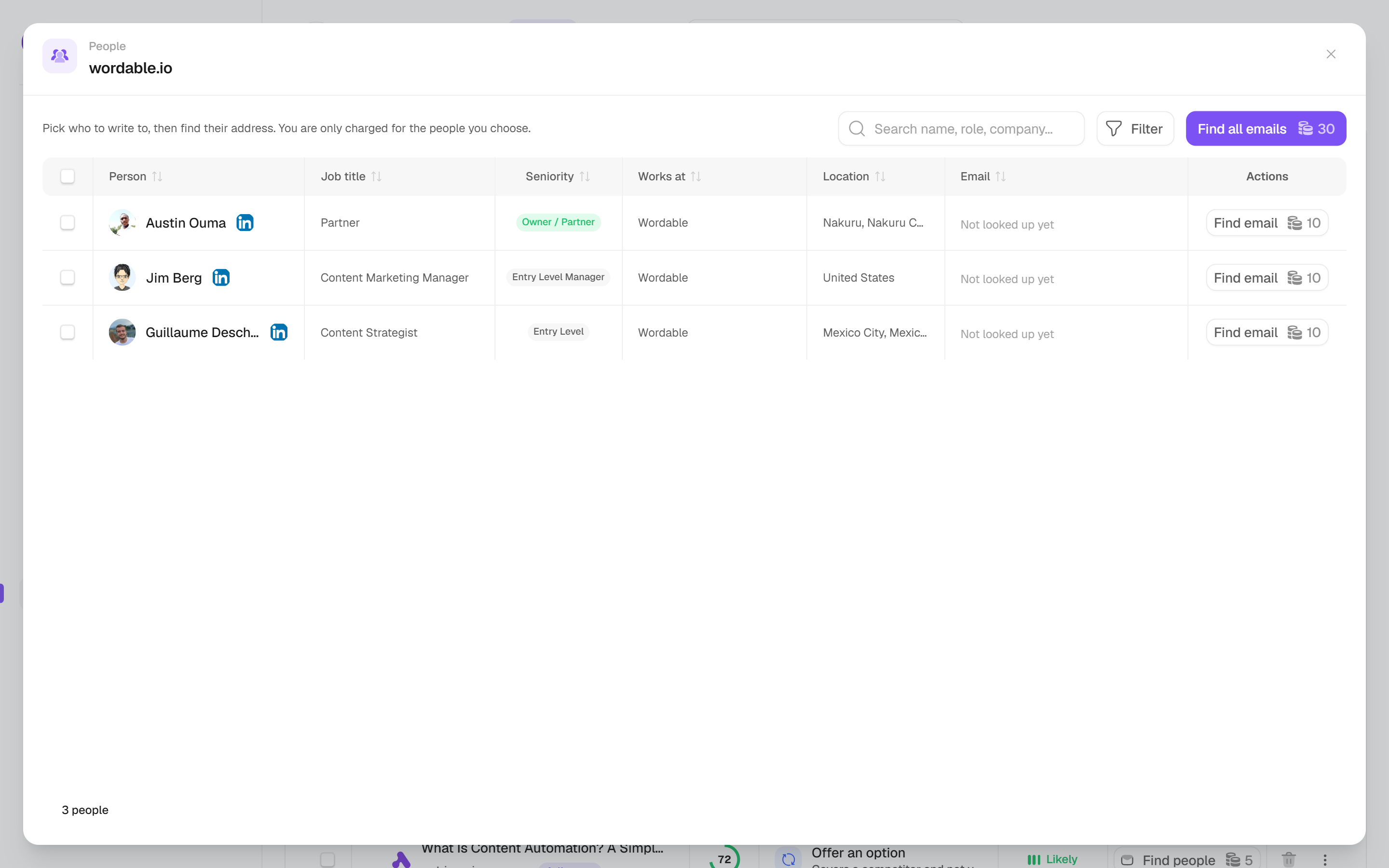Image resolution: width=1389 pixels, height=868 pixels.
Task: Click the Offer an option text in background
Action: click(858, 853)
